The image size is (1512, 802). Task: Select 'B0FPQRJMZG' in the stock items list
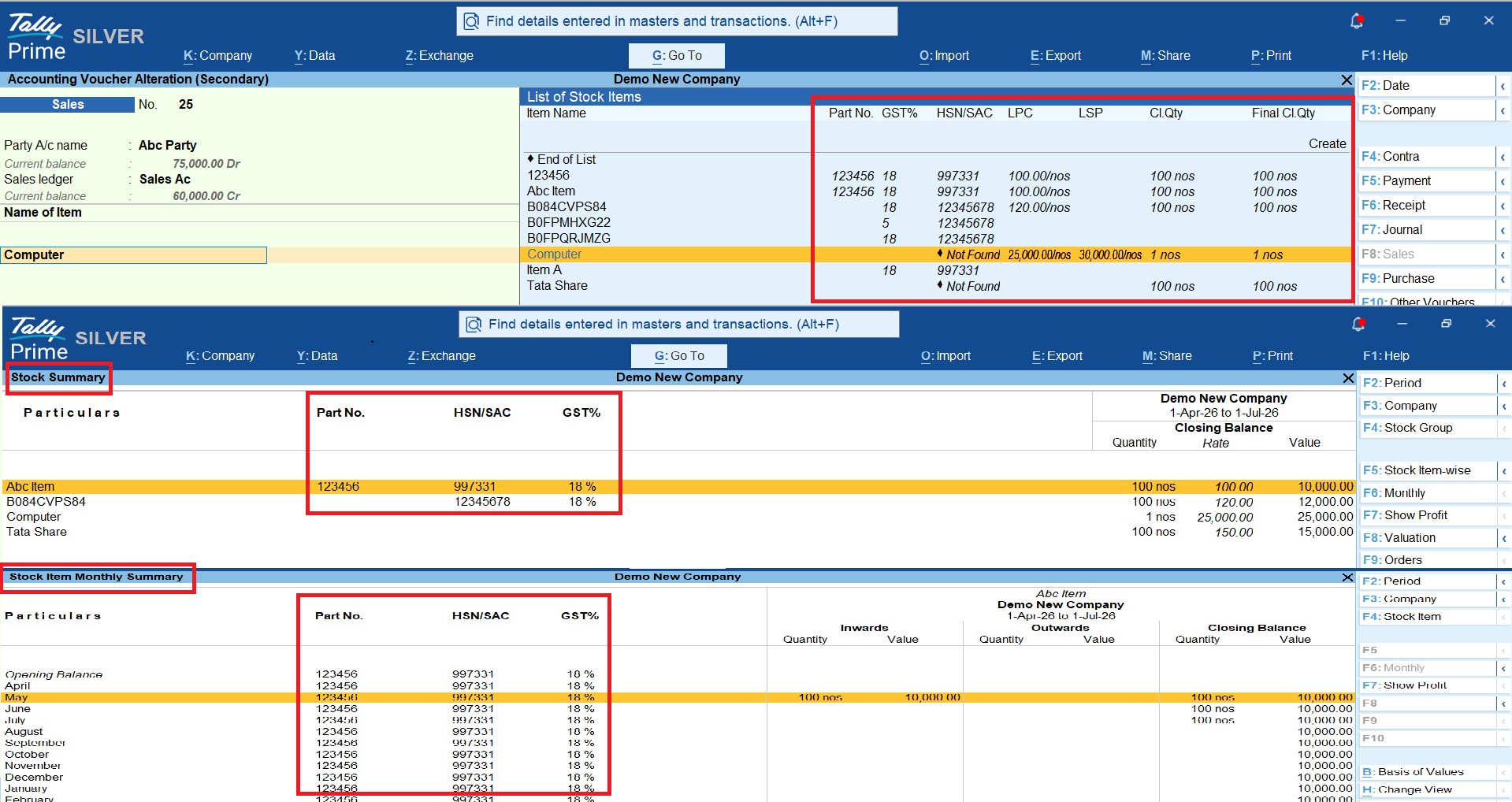tap(569, 239)
